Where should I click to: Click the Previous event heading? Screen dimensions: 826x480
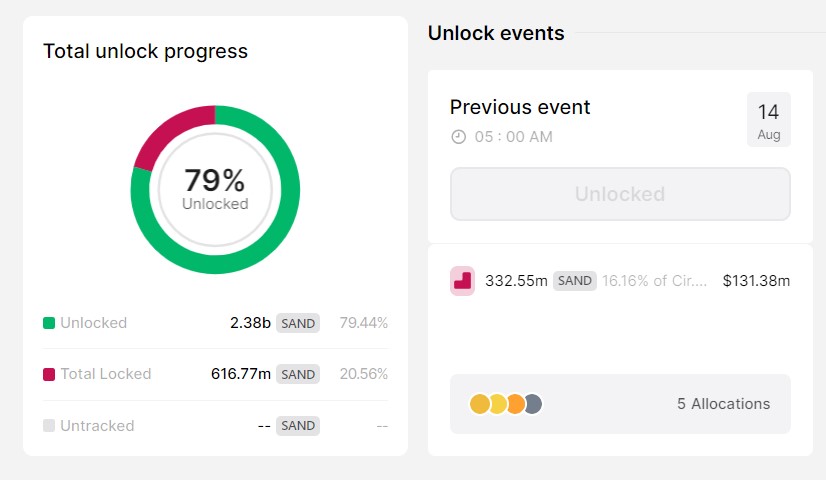click(520, 107)
